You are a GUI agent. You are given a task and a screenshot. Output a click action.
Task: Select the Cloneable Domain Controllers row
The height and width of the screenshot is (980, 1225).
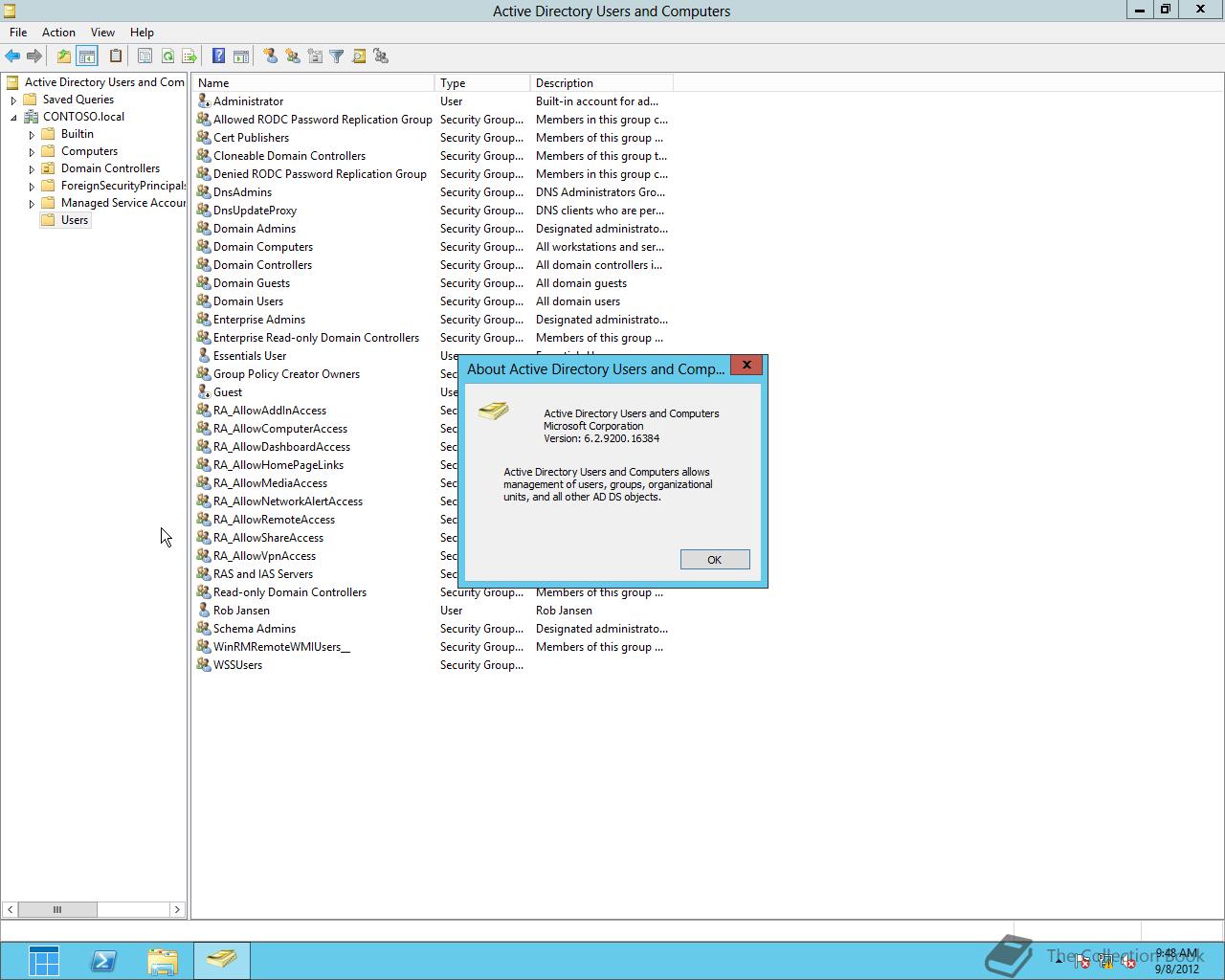click(433, 155)
